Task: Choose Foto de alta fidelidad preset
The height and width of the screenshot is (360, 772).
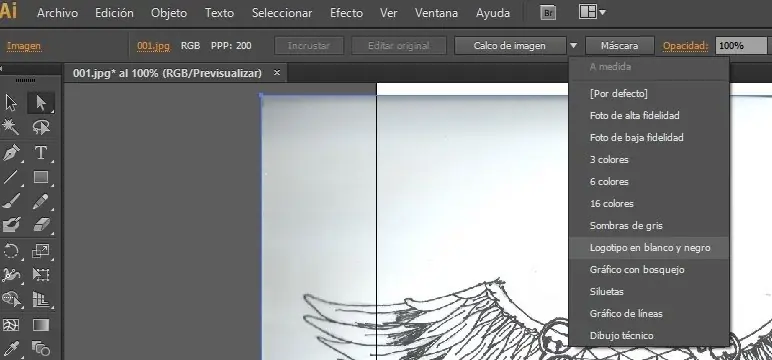Action: 648,116
